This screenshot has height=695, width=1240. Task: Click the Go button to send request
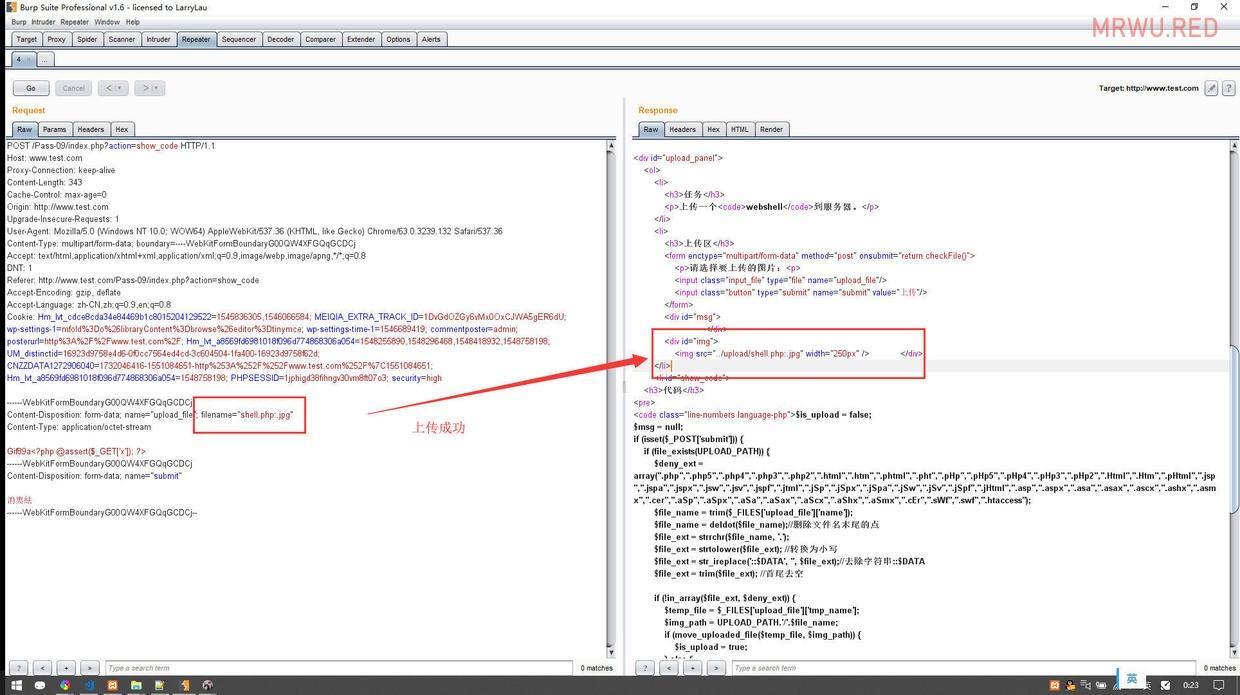[31, 88]
